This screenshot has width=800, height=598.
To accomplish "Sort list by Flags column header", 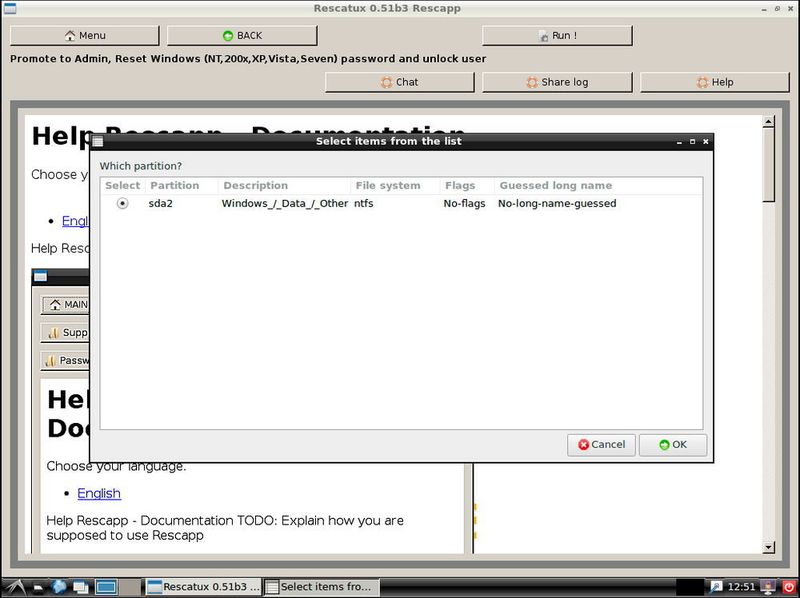I will coord(460,186).
